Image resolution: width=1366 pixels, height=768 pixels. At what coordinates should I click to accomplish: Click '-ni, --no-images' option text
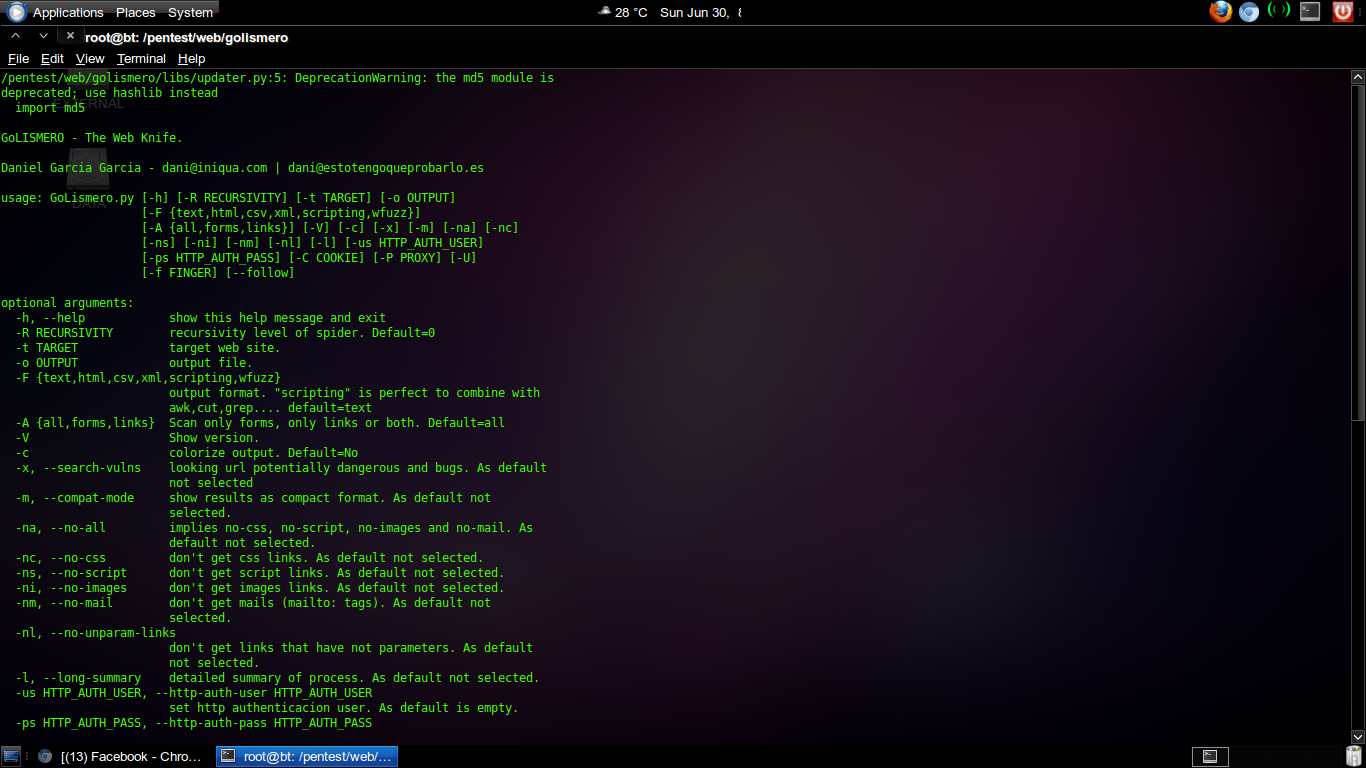point(71,588)
